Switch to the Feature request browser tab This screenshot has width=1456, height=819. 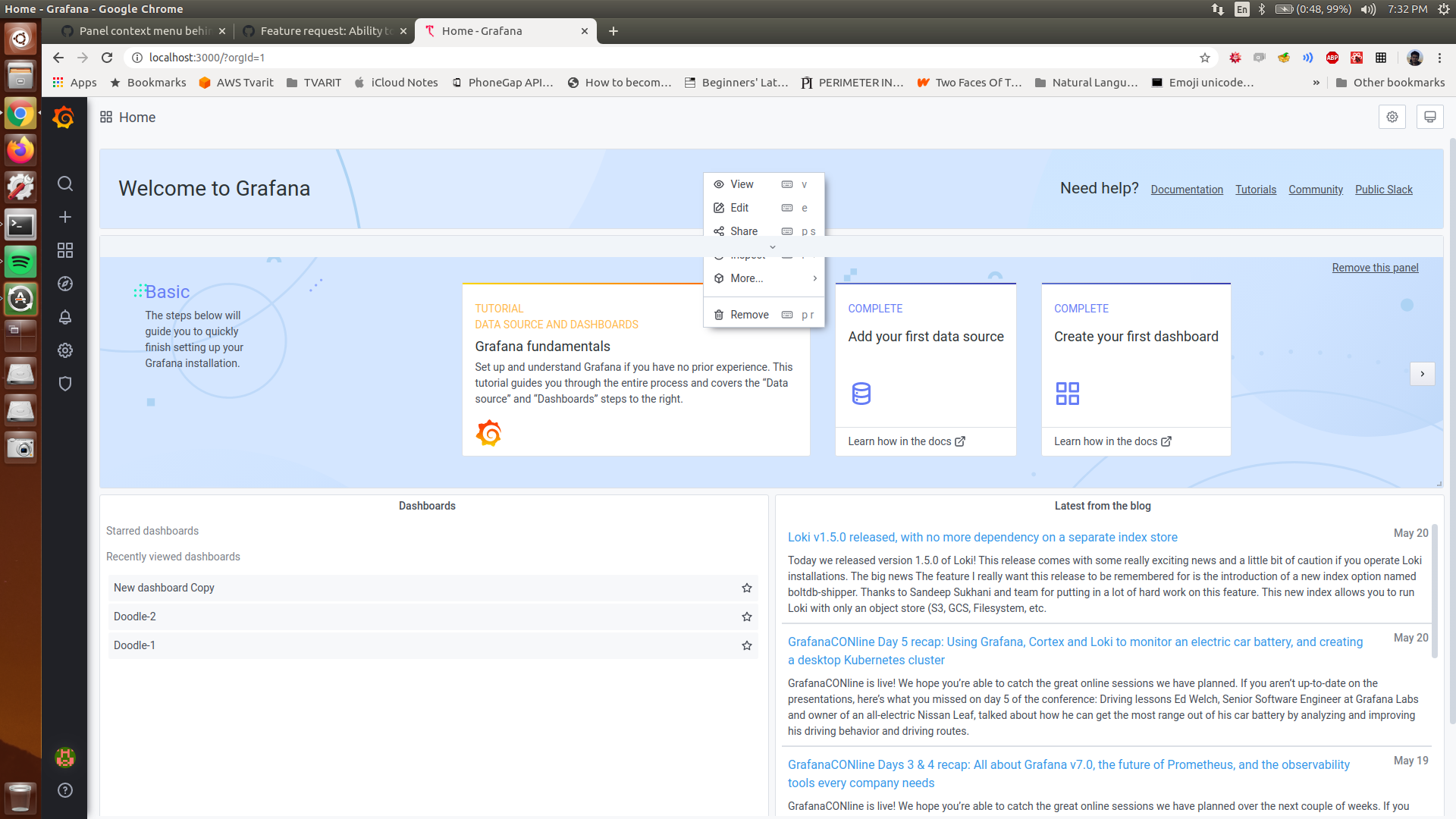(x=325, y=31)
